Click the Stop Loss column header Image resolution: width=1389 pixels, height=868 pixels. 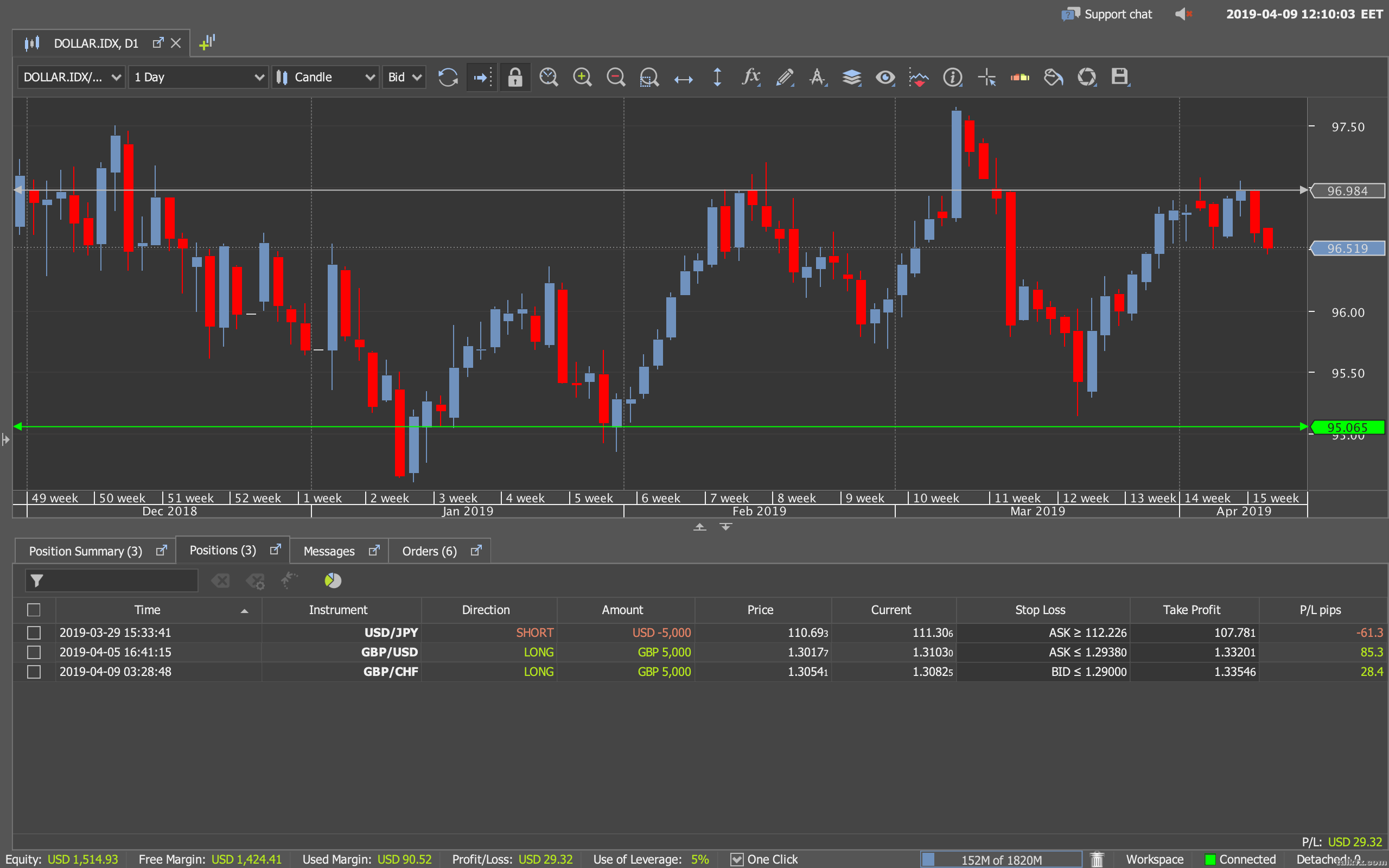[1043, 610]
